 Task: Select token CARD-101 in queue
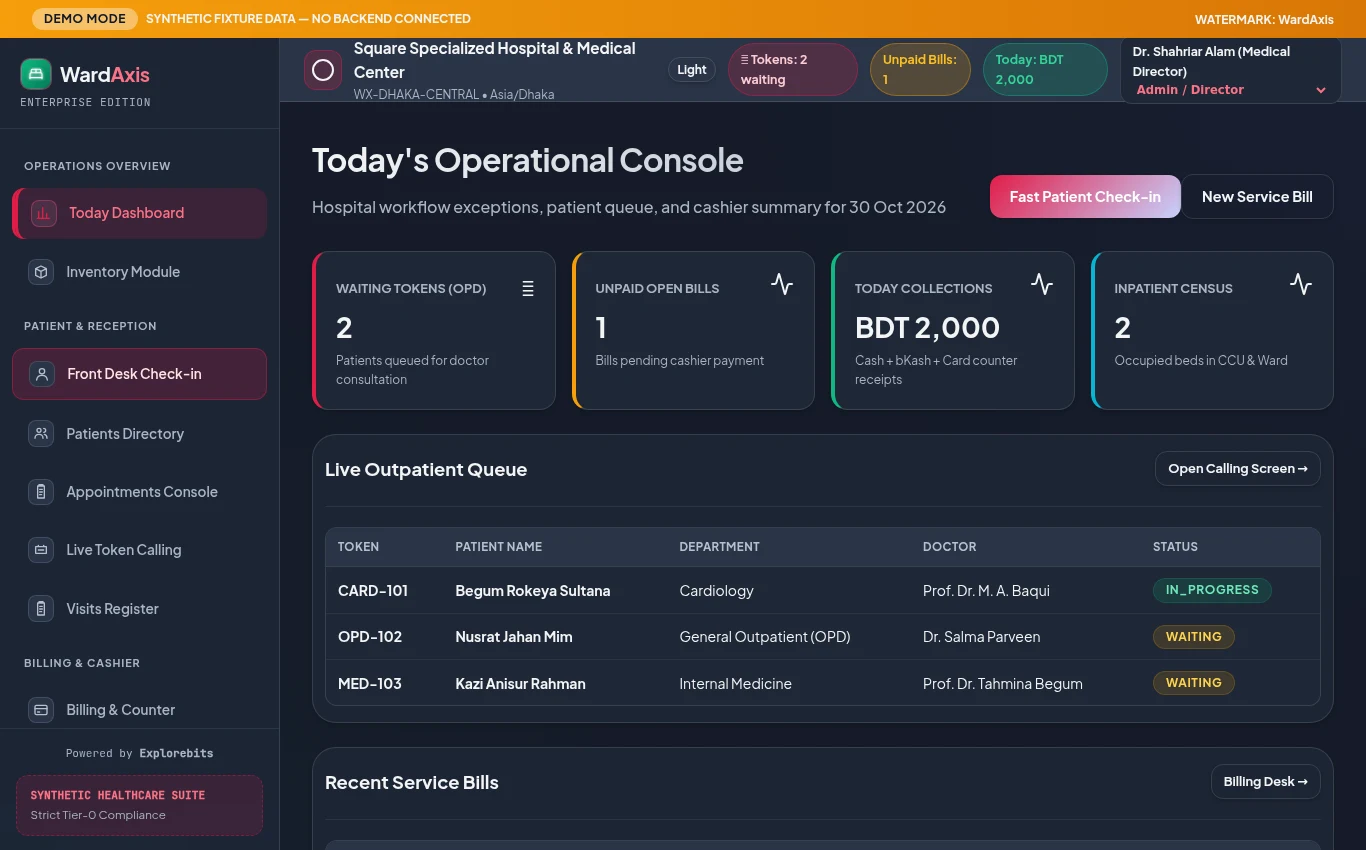click(373, 591)
